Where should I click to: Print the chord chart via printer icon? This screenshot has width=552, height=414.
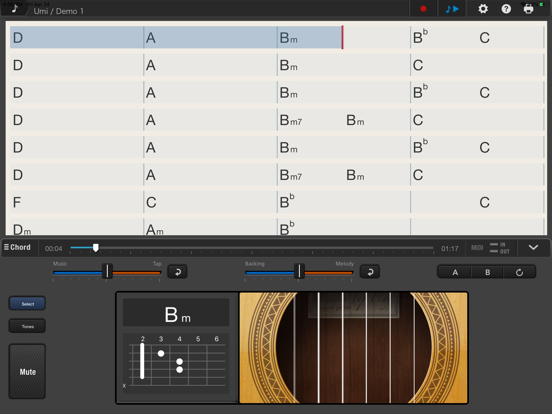(x=528, y=9)
